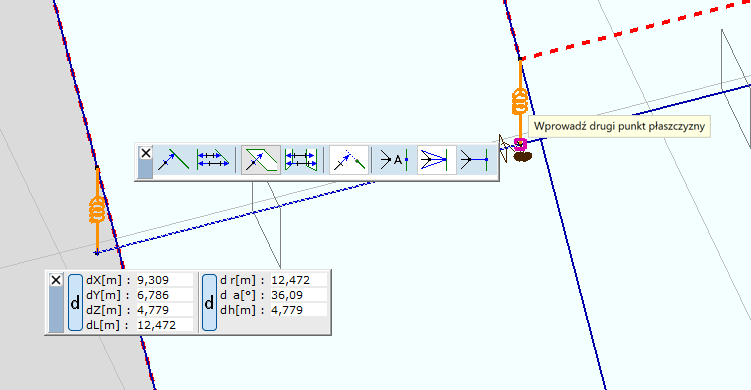Select the dimension between planes icon
751x390 pixels.
pyautogui.click(x=301, y=160)
